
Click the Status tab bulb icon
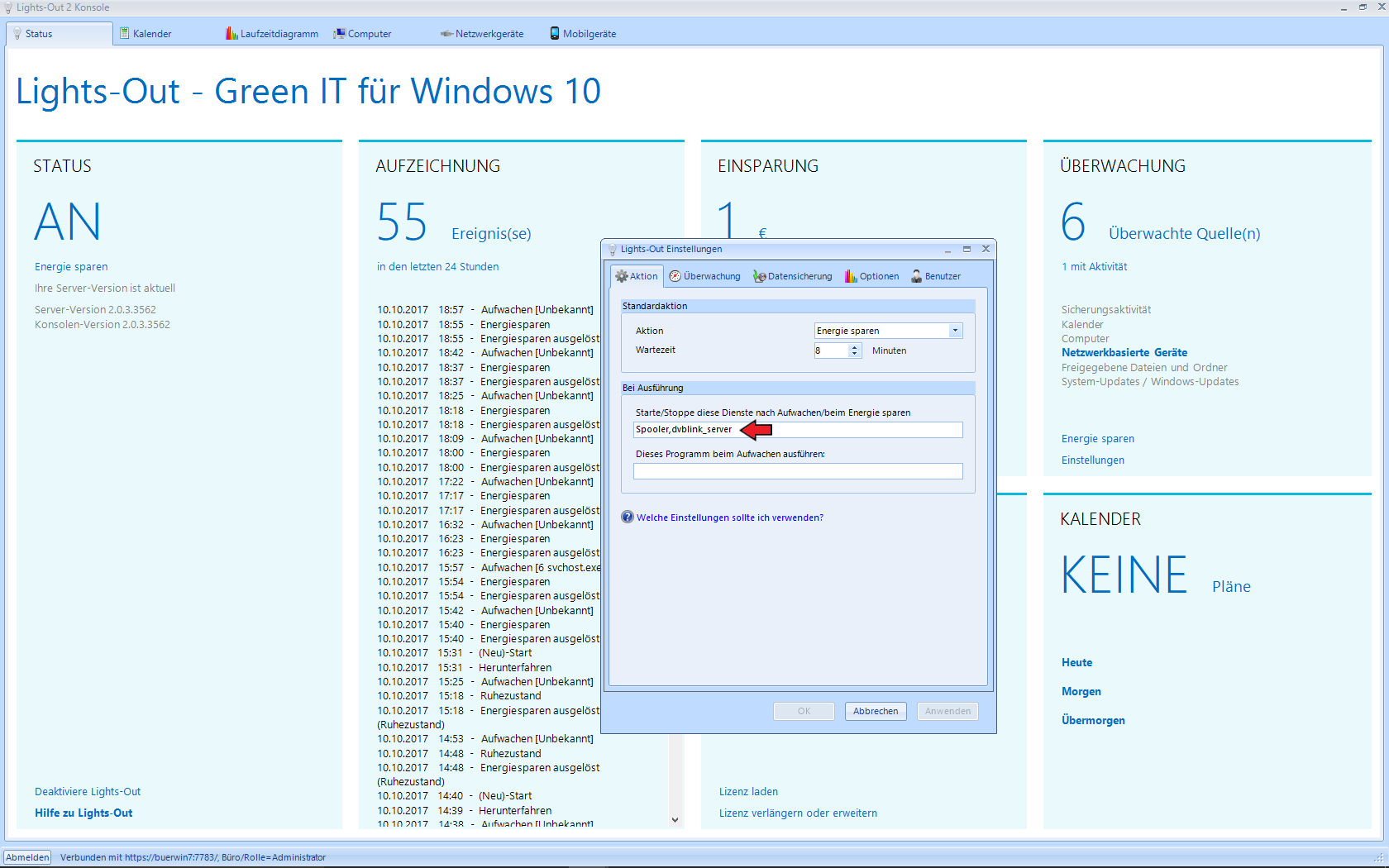(x=17, y=34)
